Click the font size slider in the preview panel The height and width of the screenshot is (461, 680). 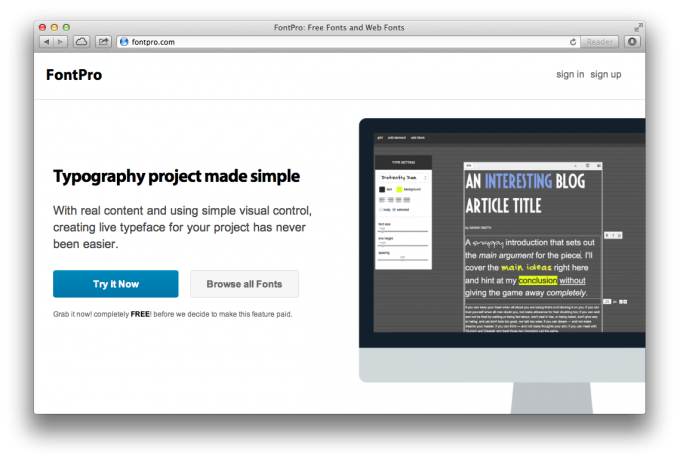pos(403,231)
